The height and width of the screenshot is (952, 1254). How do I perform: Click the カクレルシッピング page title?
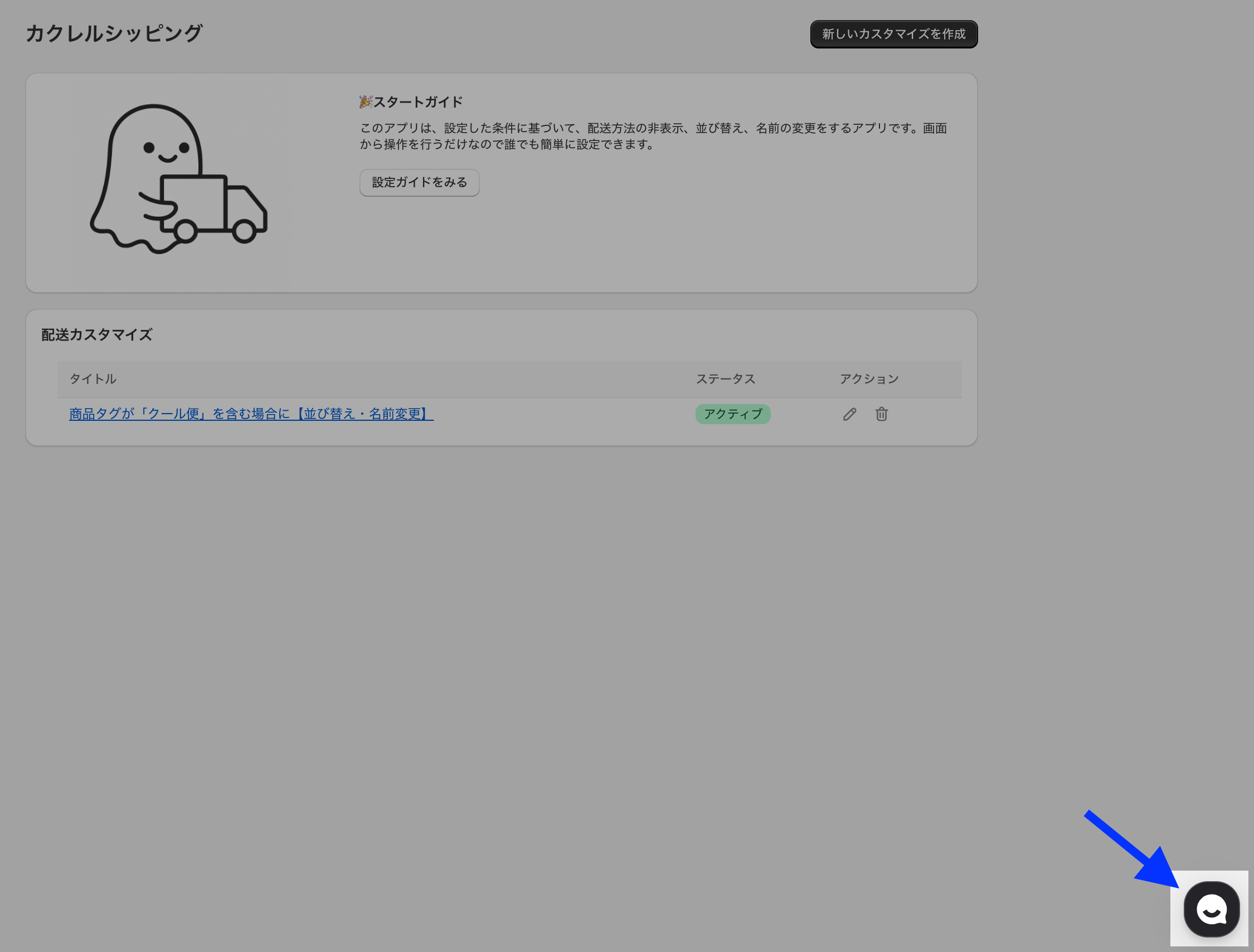pos(114,33)
